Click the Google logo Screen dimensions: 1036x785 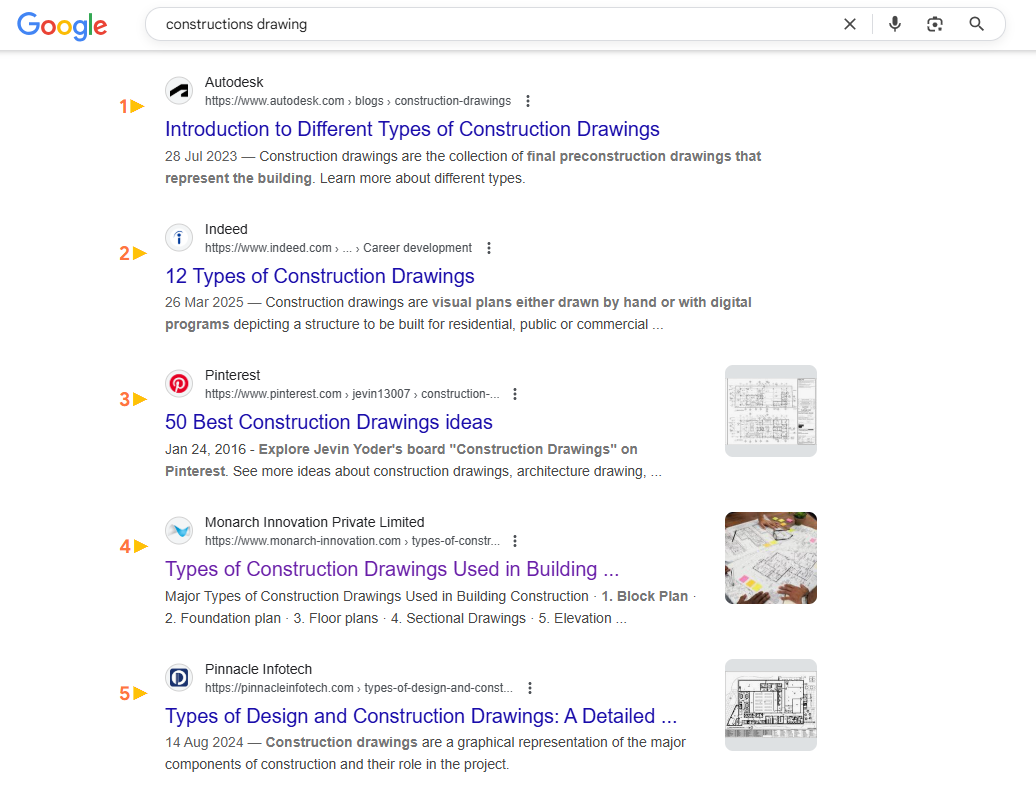click(x=62, y=26)
